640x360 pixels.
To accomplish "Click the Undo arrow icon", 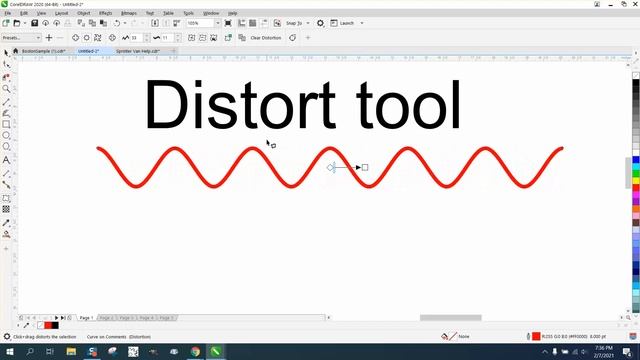I will pos(117,23).
